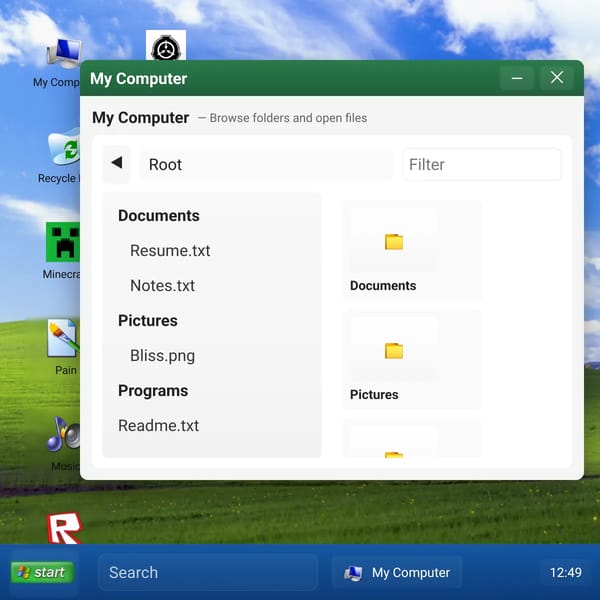Click the Root path bar
The width and height of the screenshot is (600, 600).
[x=266, y=165]
